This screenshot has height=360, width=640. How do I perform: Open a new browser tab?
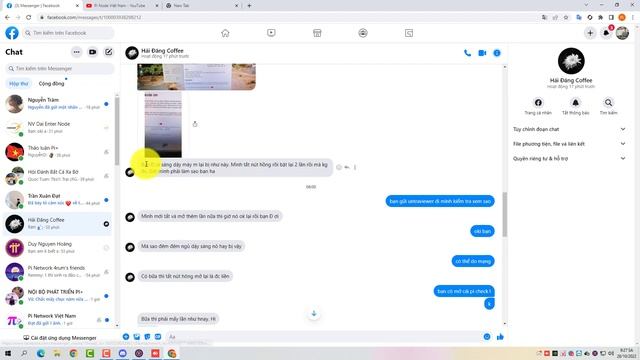coord(249,6)
